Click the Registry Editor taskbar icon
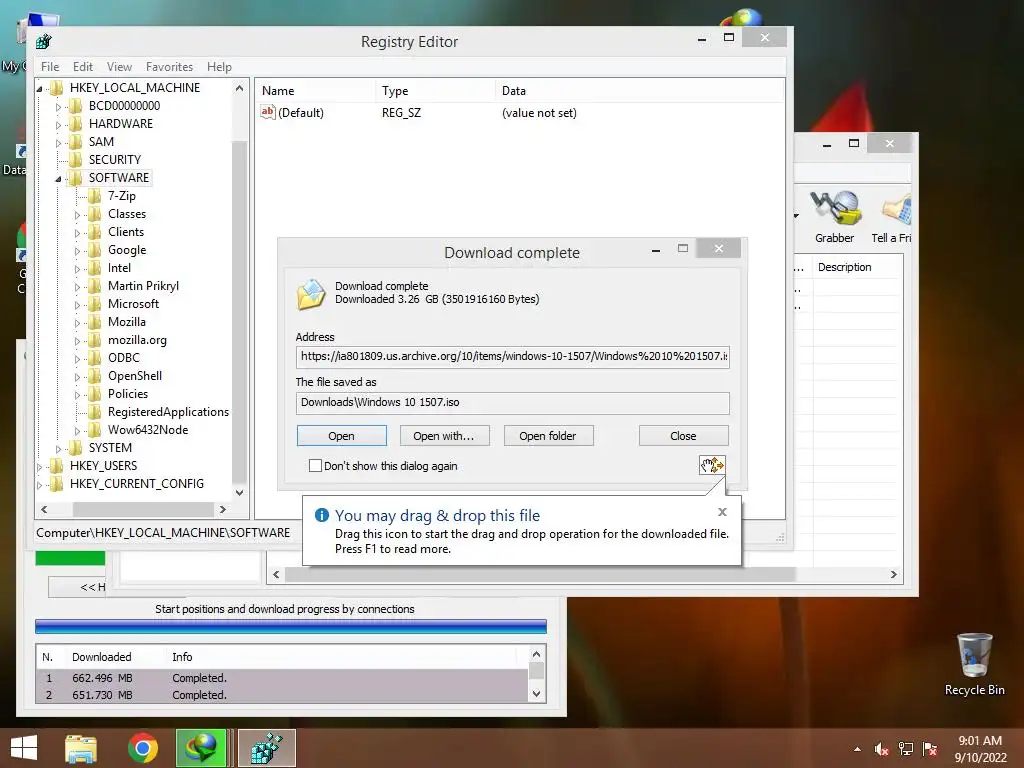The image size is (1024, 768). pos(267,748)
